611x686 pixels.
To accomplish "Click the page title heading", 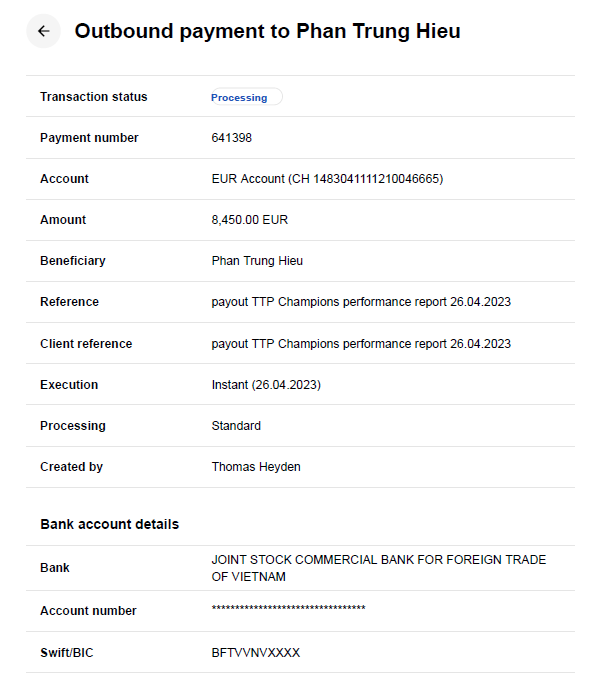I will 267,31.
